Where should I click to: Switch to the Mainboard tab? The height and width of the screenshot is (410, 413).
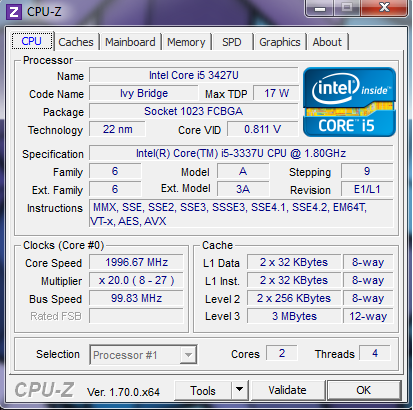pyautogui.click(x=130, y=42)
